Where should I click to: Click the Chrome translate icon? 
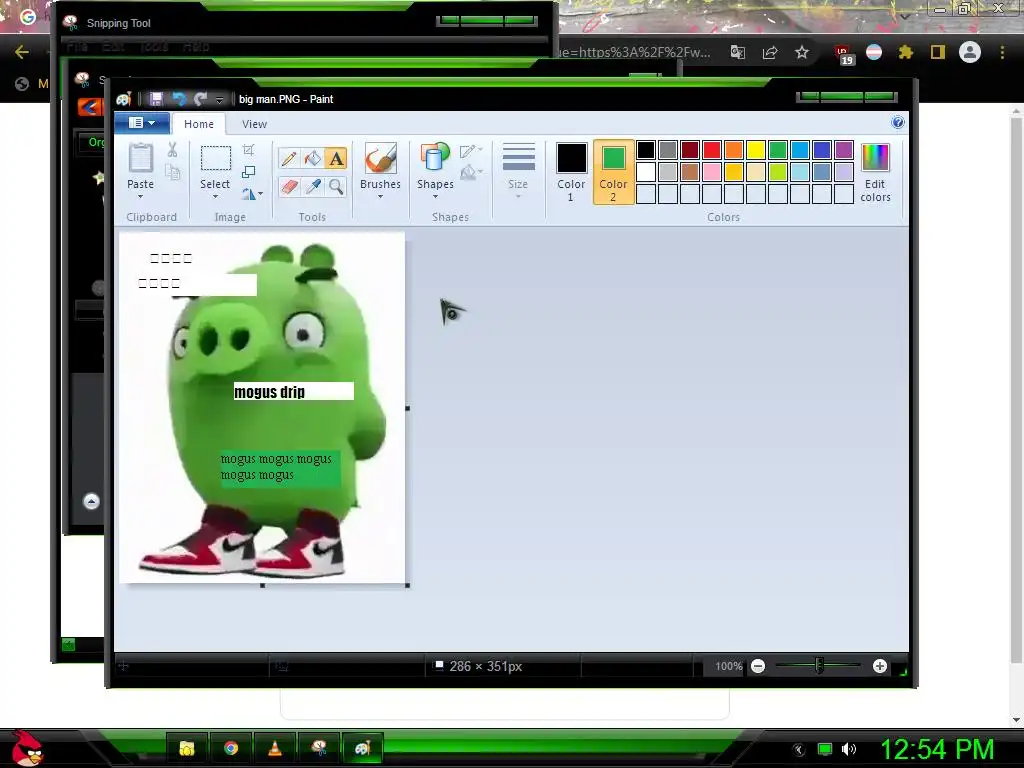(x=738, y=52)
